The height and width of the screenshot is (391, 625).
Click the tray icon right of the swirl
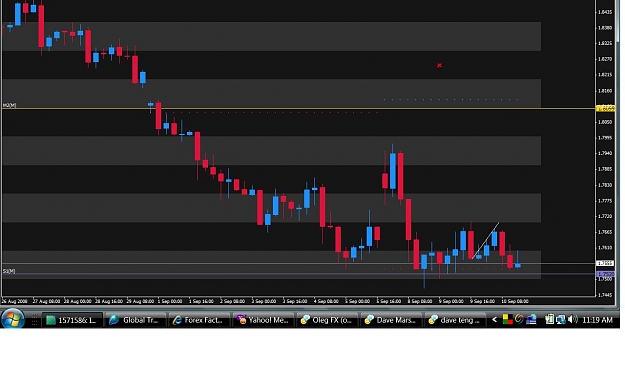click(531, 320)
